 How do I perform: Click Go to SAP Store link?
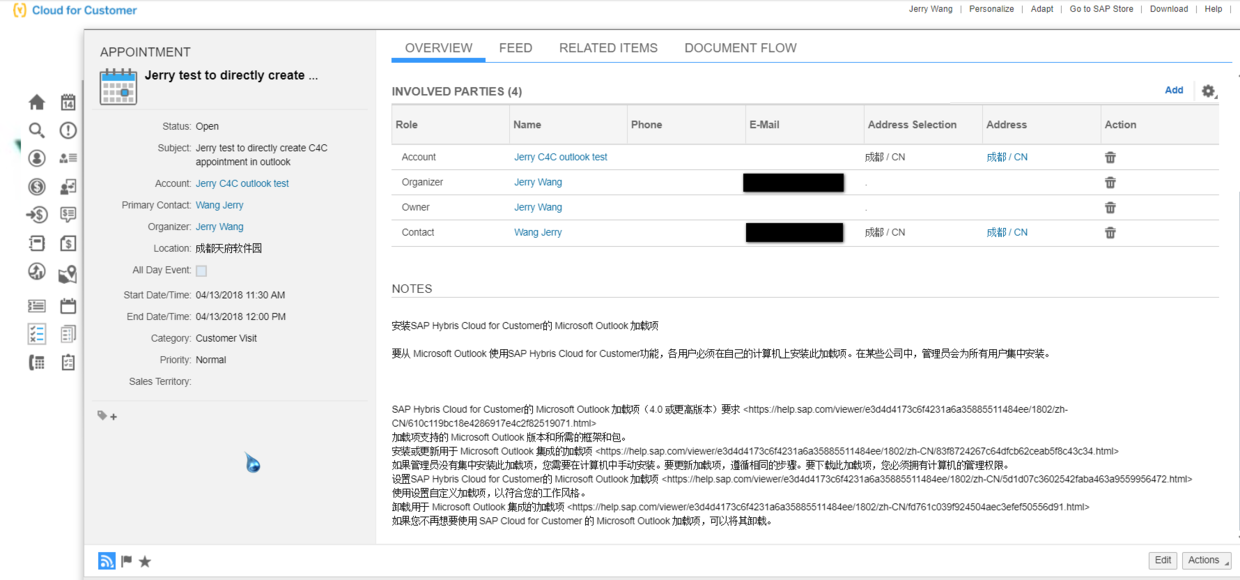[1101, 9]
